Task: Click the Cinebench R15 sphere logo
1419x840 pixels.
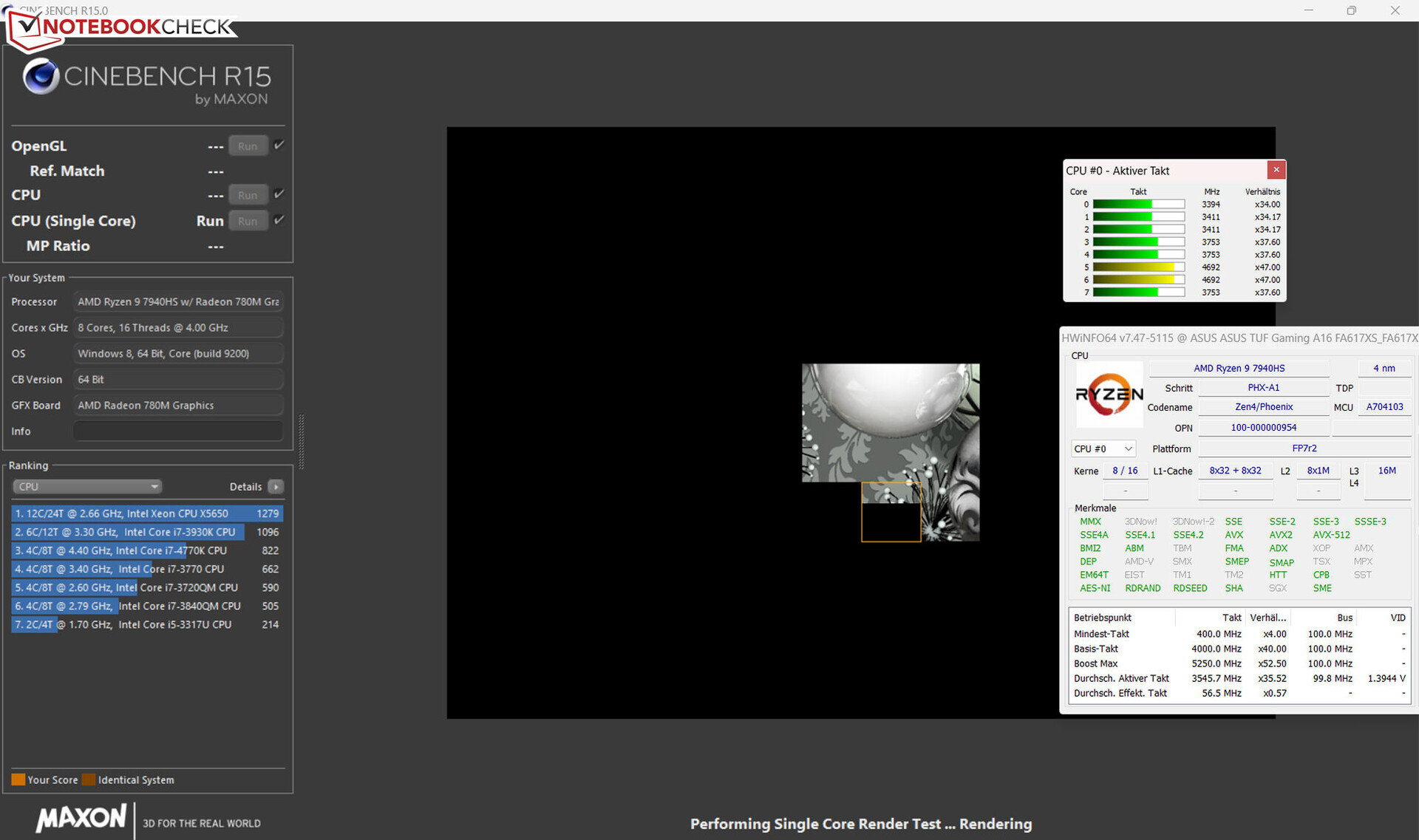Action: [x=41, y=77]
